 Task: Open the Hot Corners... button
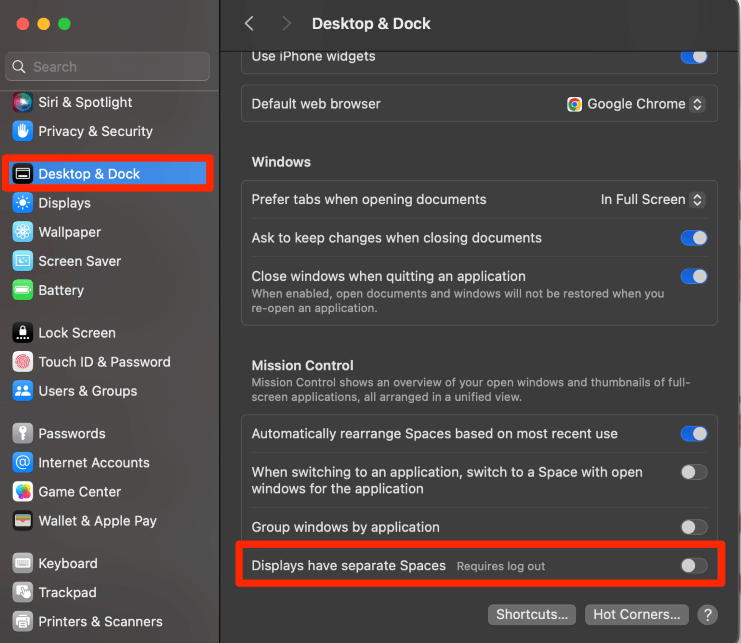click(637, 614)
